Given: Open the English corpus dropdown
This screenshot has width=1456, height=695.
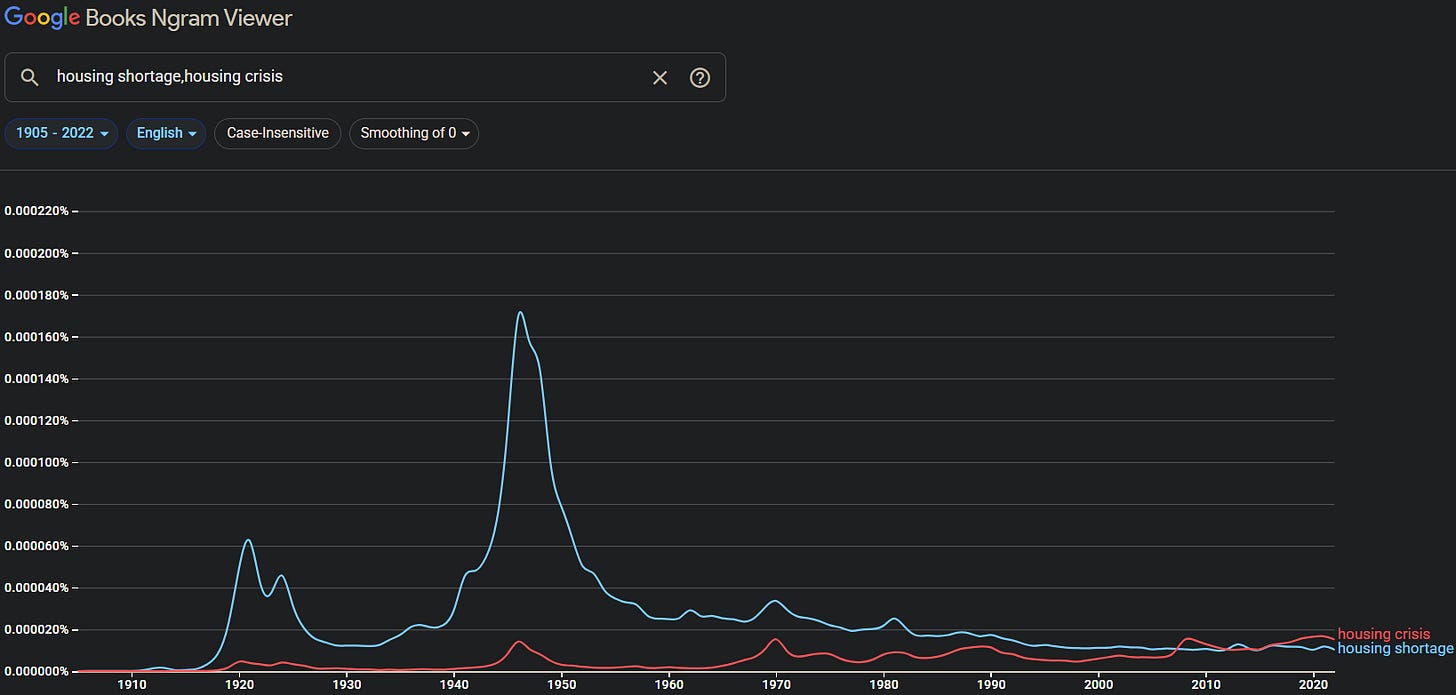Looking at the screenshot, I should [x=166, y=133].
